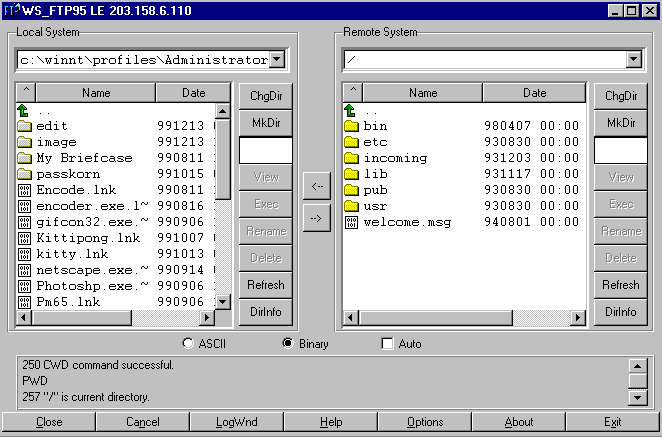Click the gifcon32.exe file icon
Image resolution: width=662 pixels, height=437 pixels.
pos(24,223)
